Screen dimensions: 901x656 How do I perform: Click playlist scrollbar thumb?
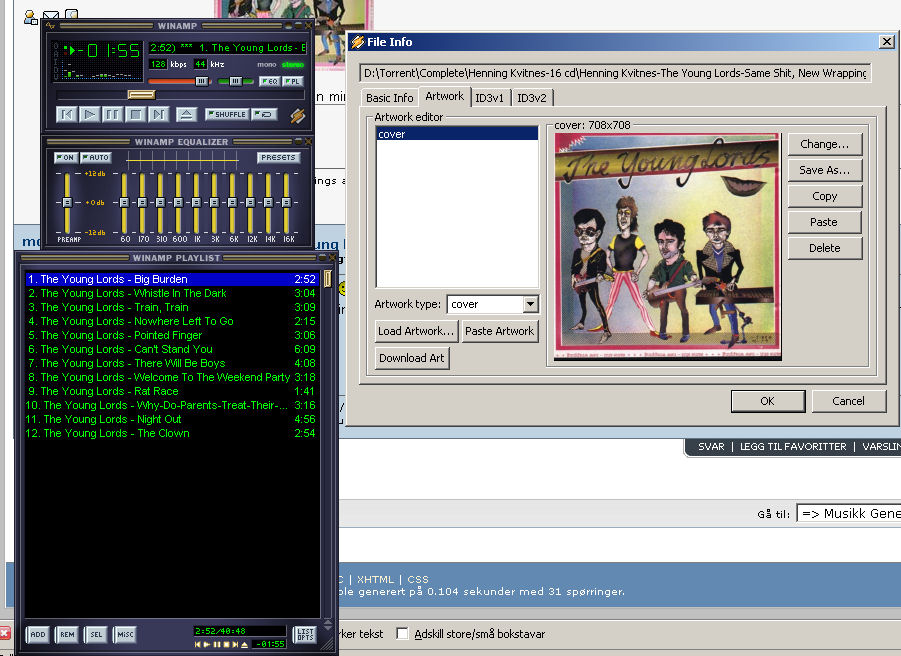(328, 279)
